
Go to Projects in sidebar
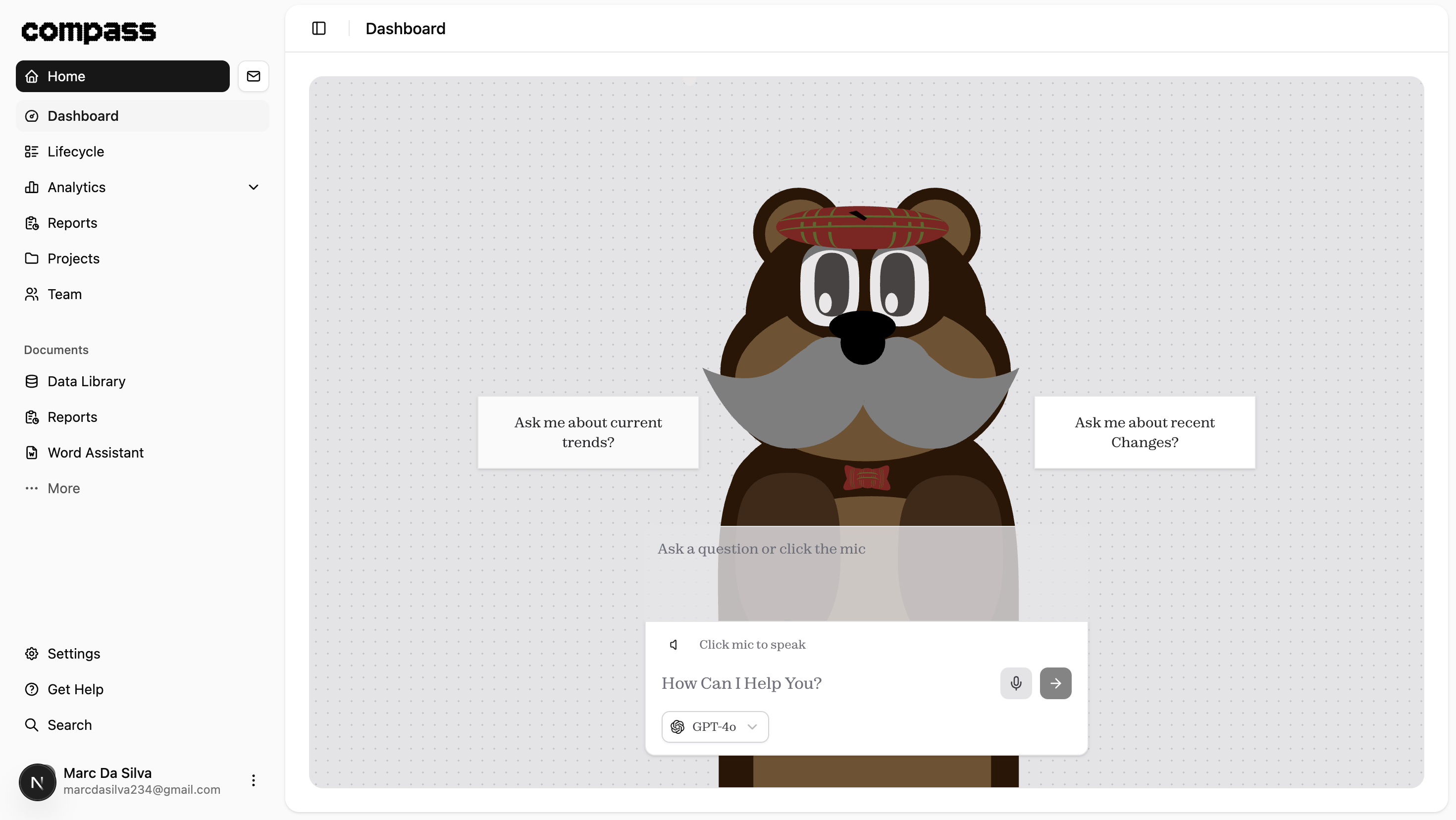(73, 258)
